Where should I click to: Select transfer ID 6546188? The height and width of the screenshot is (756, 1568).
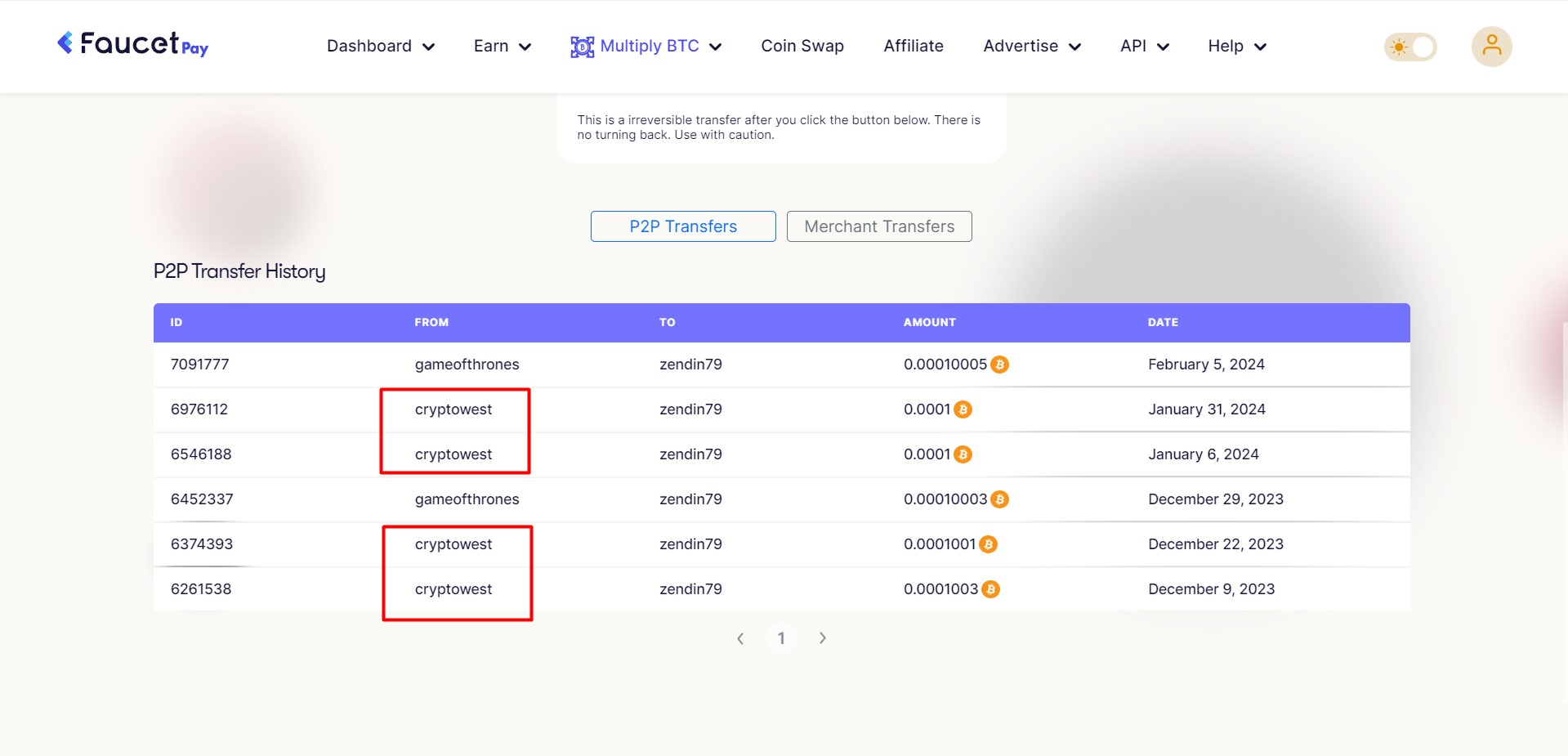201,454
